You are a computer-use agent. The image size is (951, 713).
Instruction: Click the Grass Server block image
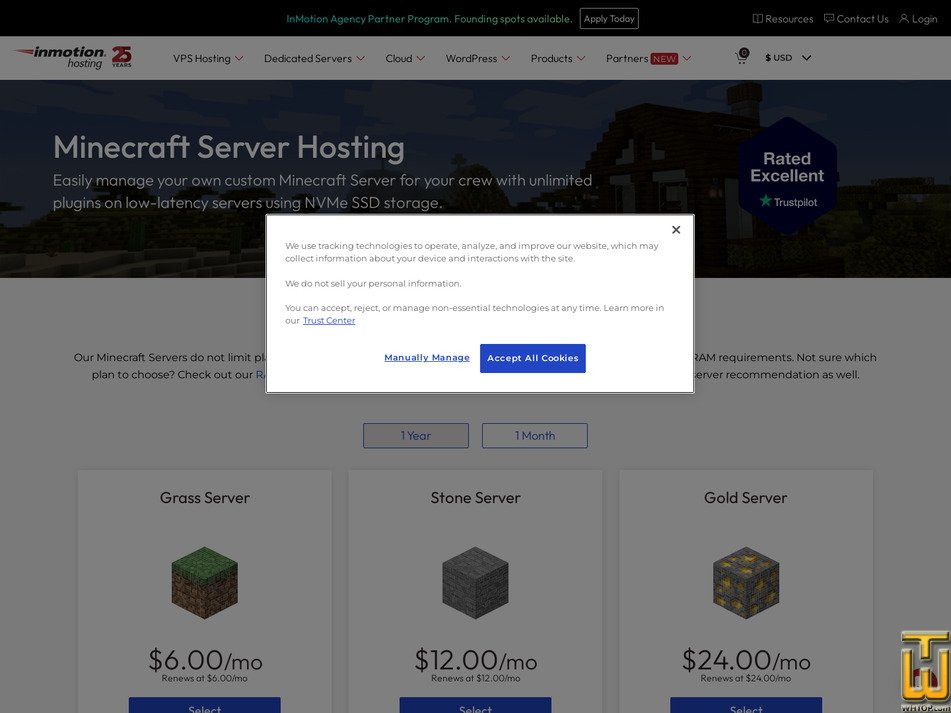(x=204, y=583)
